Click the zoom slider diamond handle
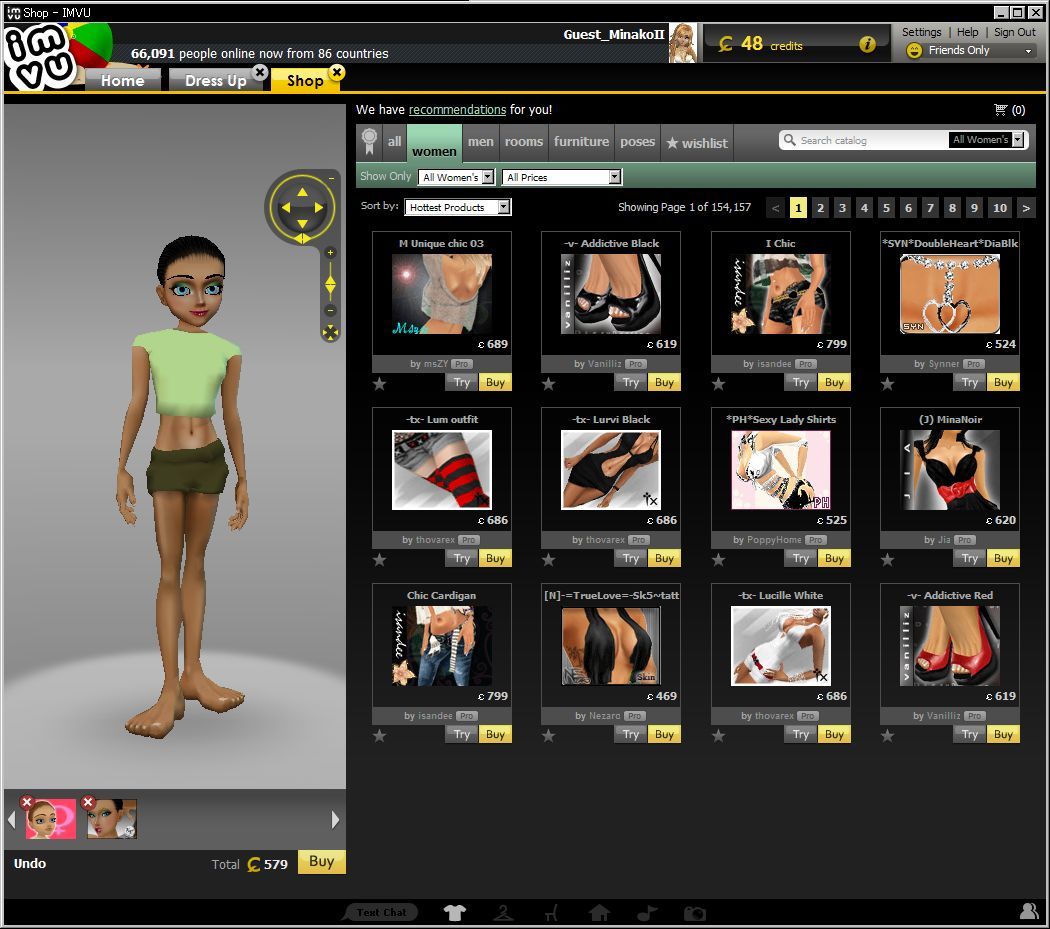This screenshot has height=929, width=1050. pyautogui.click(x=330, y=285)
